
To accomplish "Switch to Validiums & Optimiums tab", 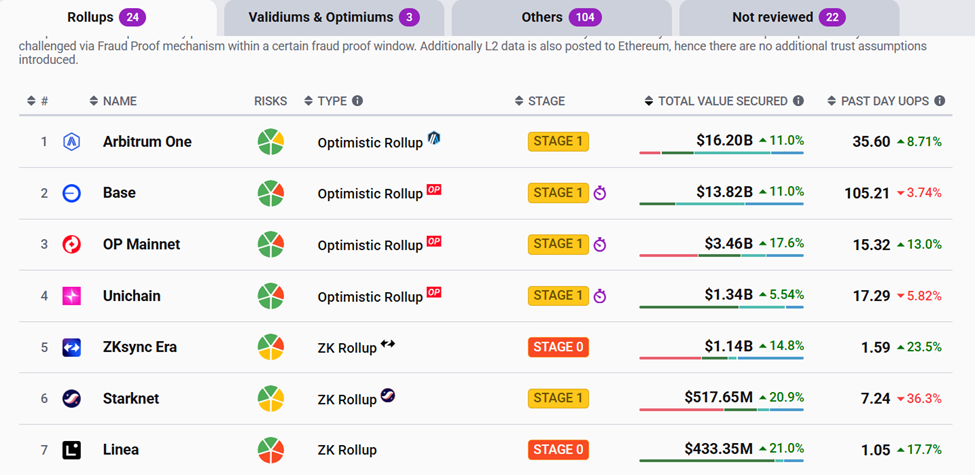I will click(x=333, y=17).
